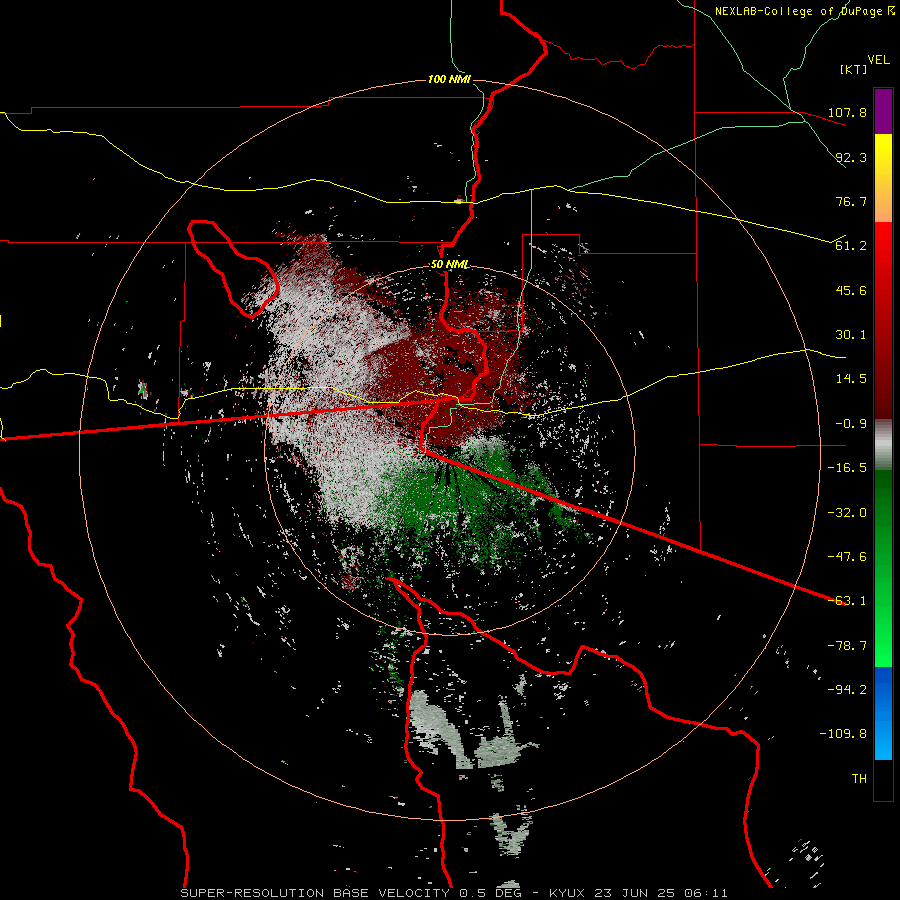
Task: Click the 50 NMI range ring label
Action: [x=449, y=265]
